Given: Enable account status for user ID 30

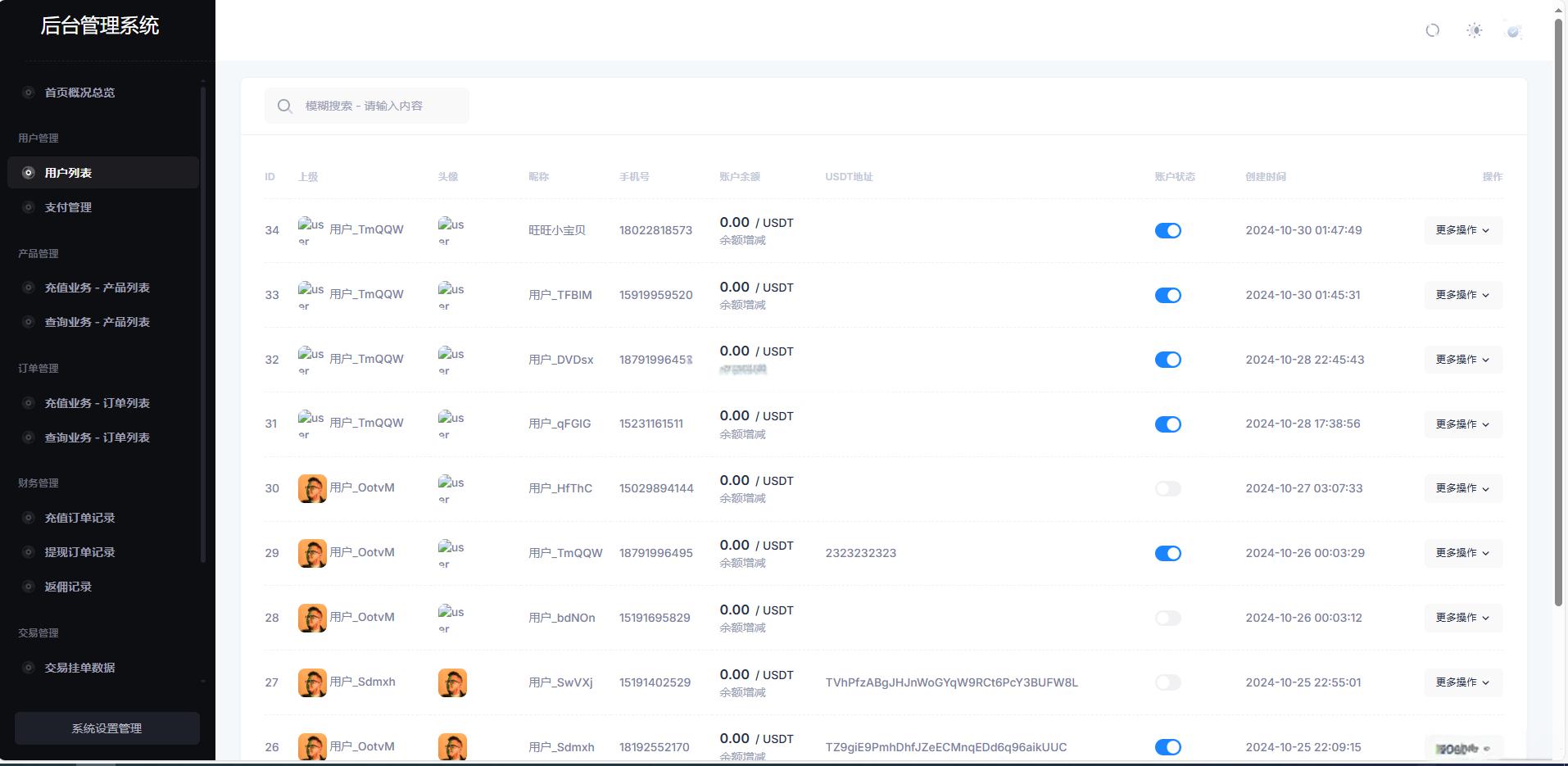Looking at the screenshot, I should click(1167, 488).
